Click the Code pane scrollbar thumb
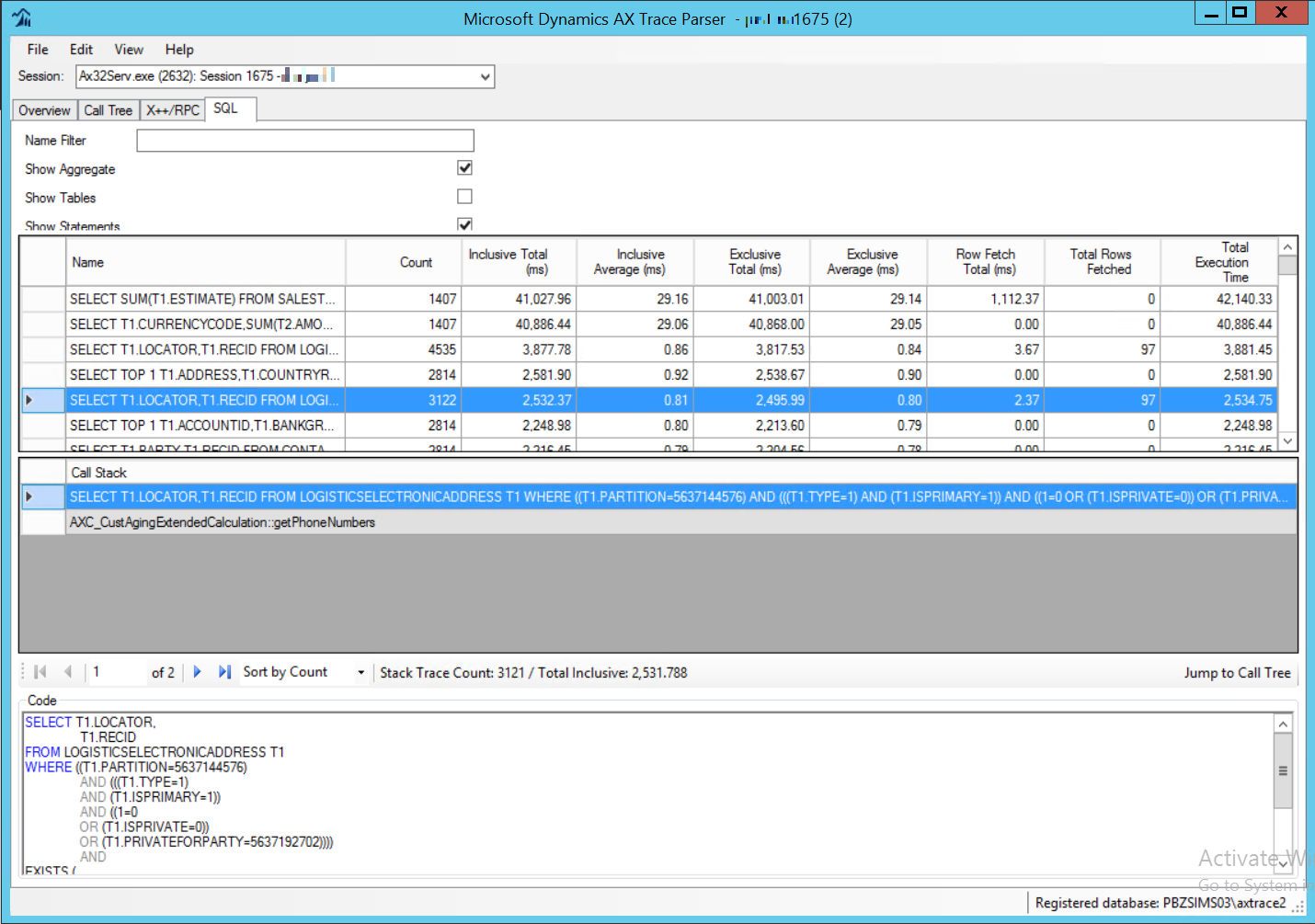1315x924 pixels. click(1283, 771)
